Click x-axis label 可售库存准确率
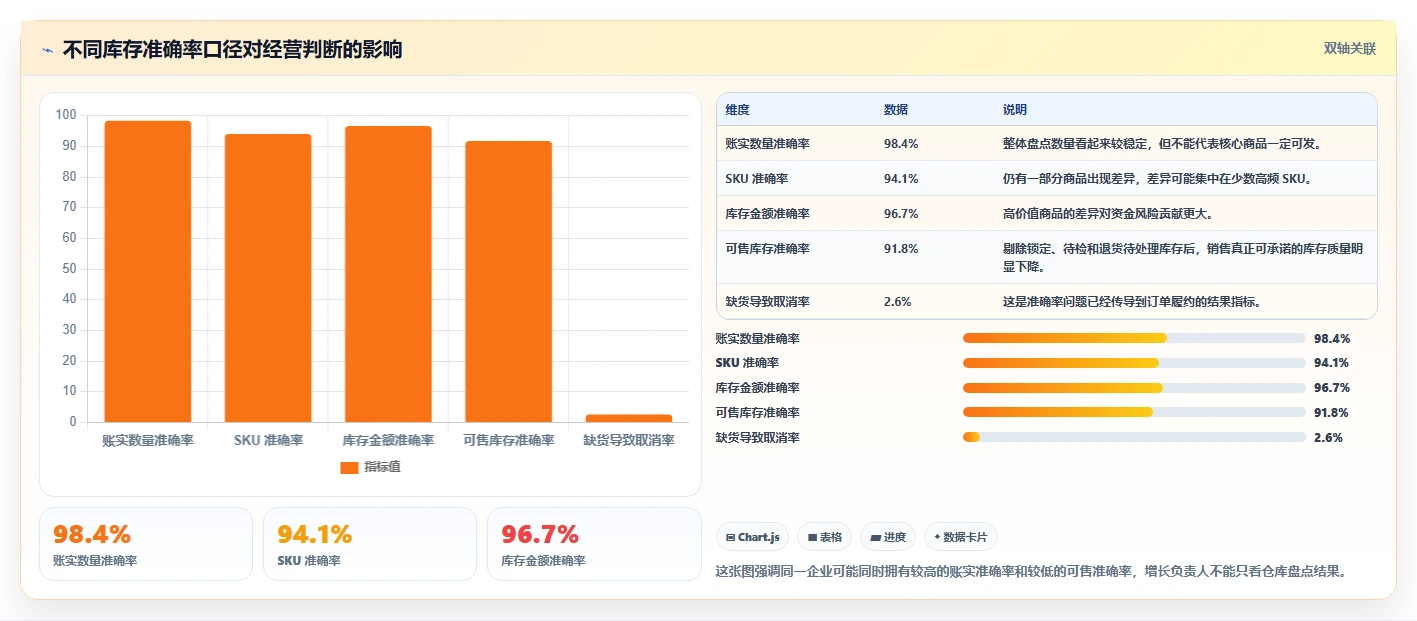This screenshot has height=621, width=1417. click(508, 440)
